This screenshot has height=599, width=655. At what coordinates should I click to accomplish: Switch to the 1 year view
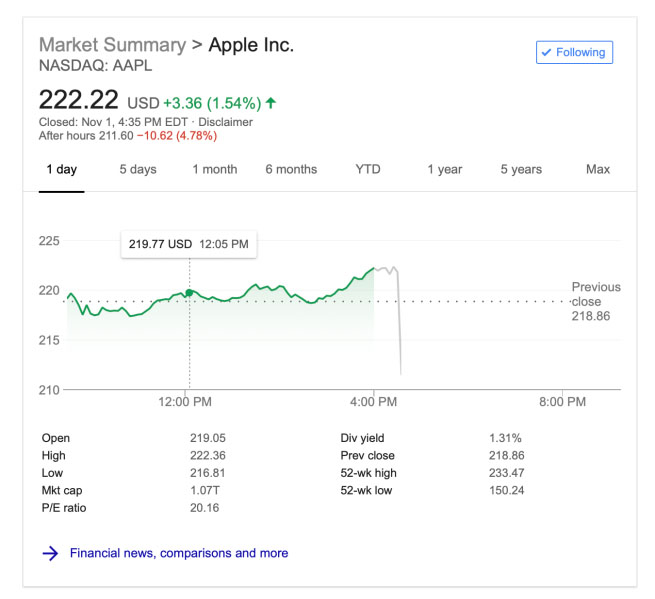click(x=445, y=169)
